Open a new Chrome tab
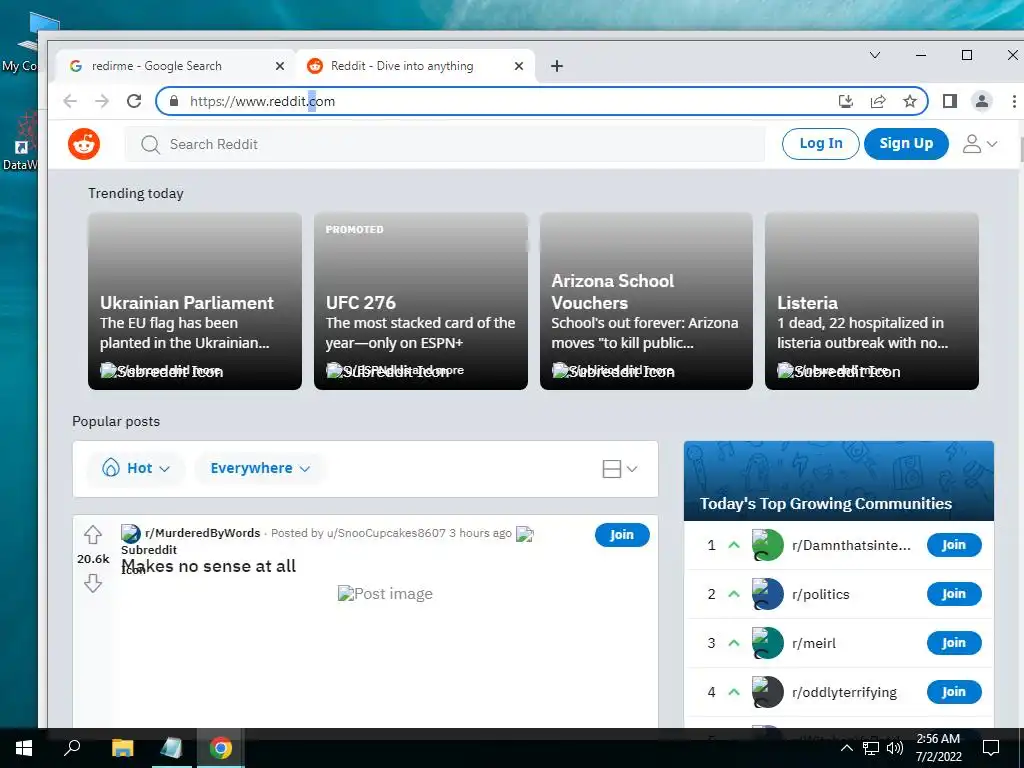Screen dimensions: 1024x768 [556, 66]
